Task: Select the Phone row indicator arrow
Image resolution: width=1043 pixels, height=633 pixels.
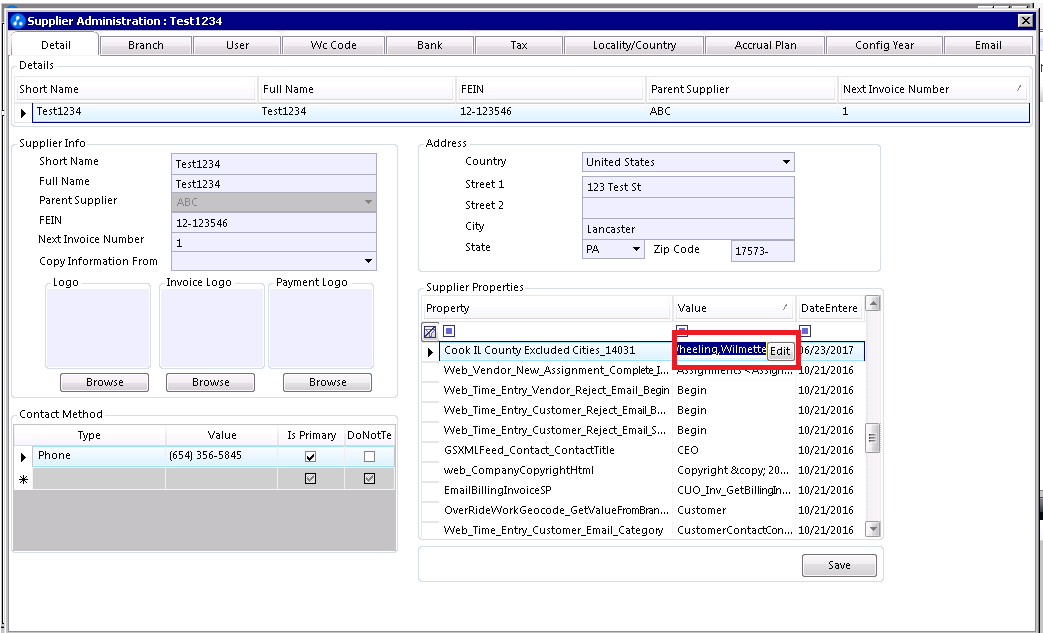Action: 23,457
